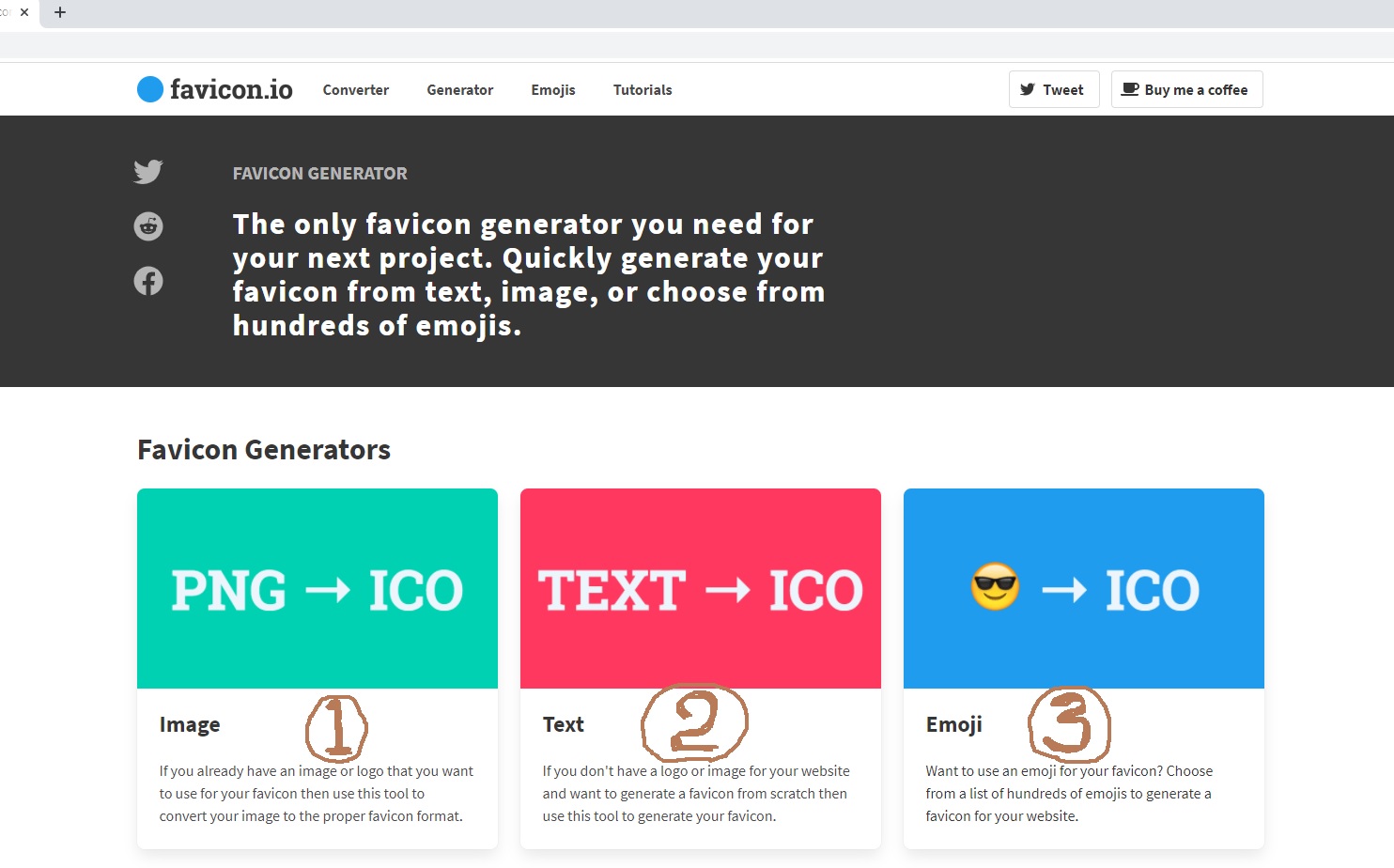Click description 'If you already have an image or logo'
Image resolution: width=1394 pixels, height=868 pixels.
[317, 794]
